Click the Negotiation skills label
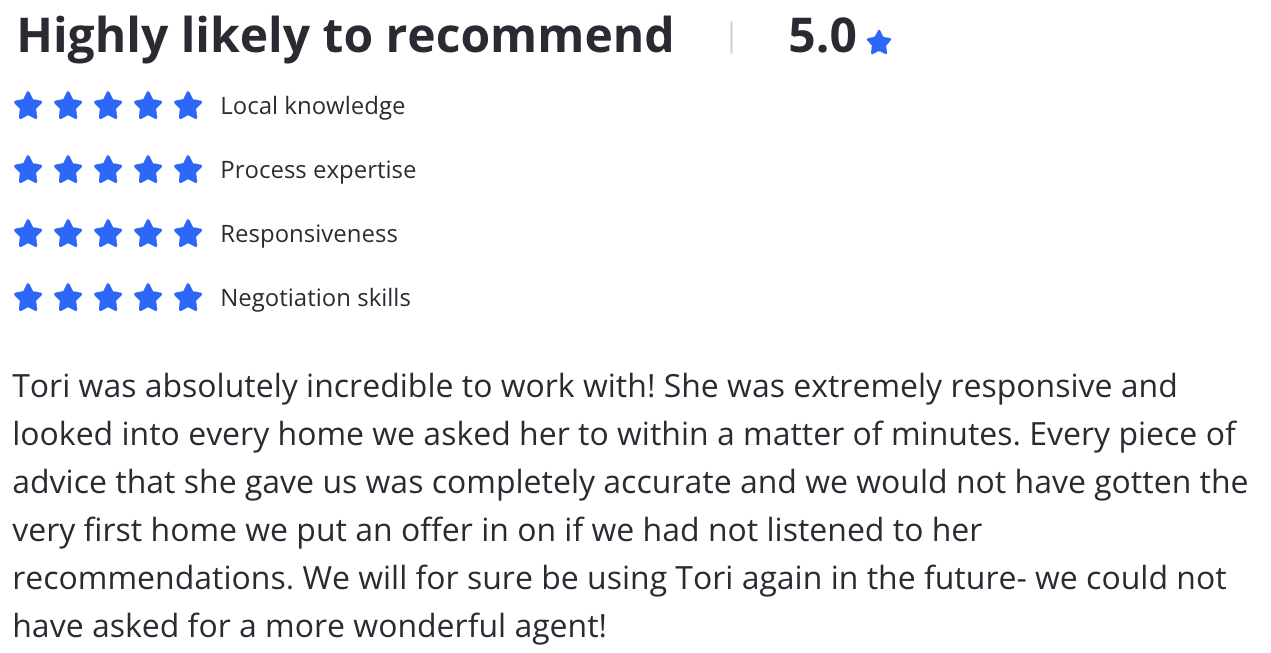 [x=315, y=298]
